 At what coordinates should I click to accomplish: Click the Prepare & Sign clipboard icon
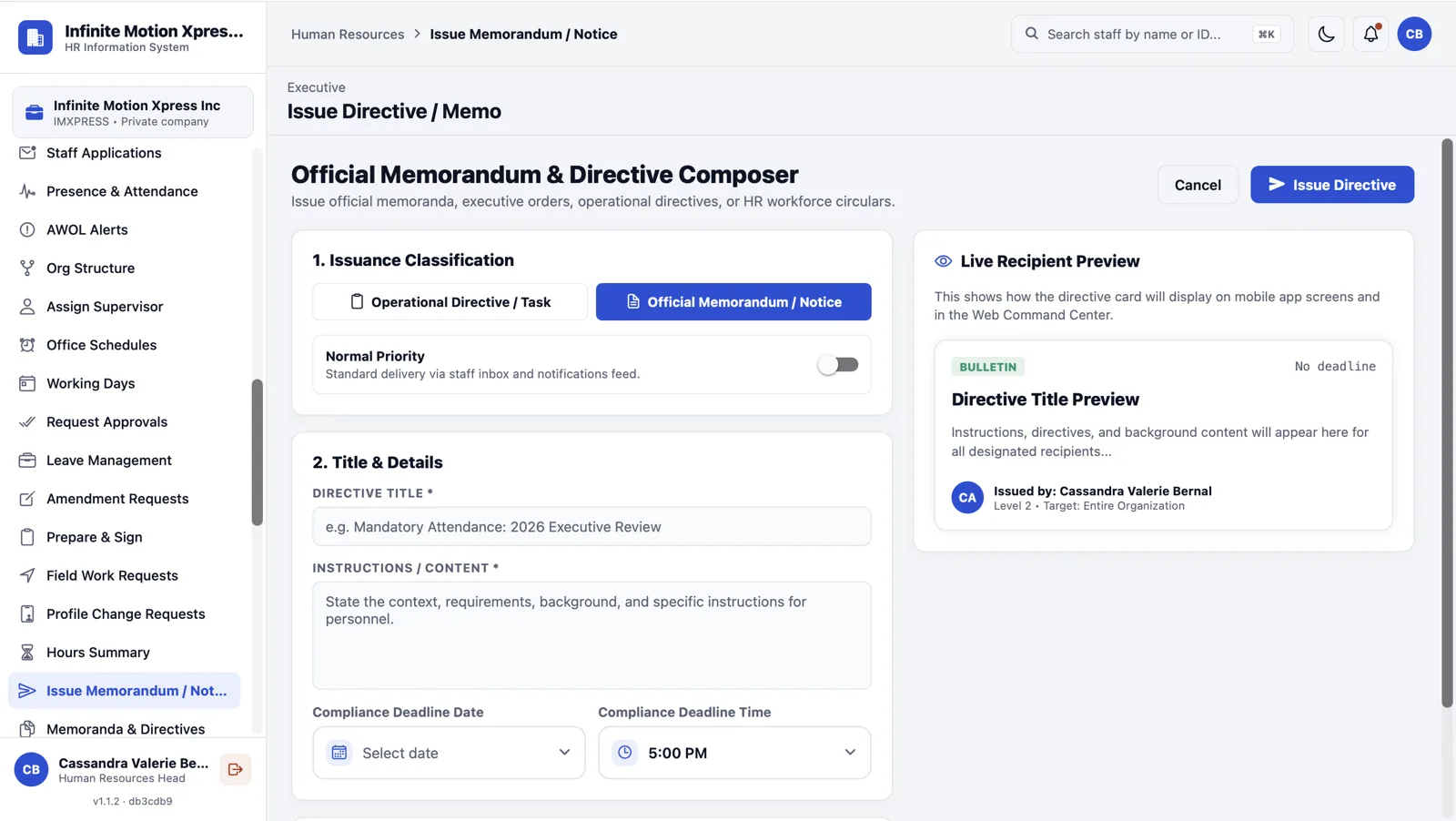click(x=27, y=537)
